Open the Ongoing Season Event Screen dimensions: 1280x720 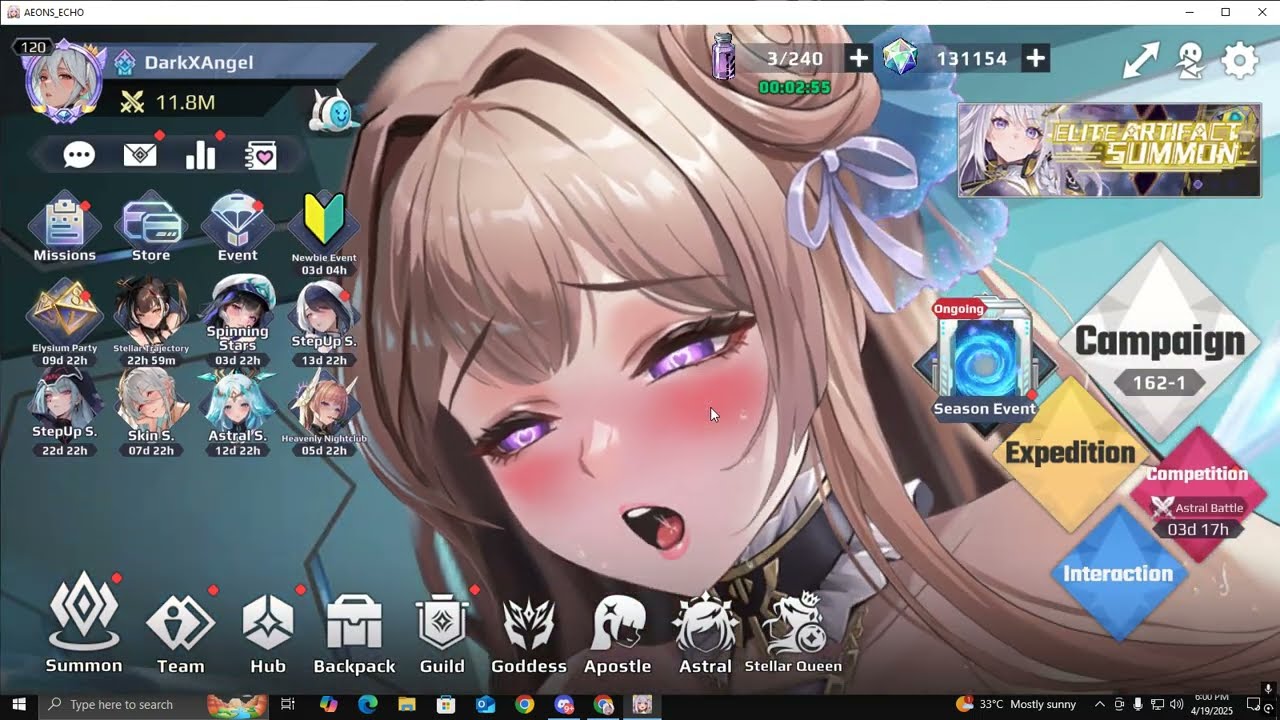pos(985,360)
